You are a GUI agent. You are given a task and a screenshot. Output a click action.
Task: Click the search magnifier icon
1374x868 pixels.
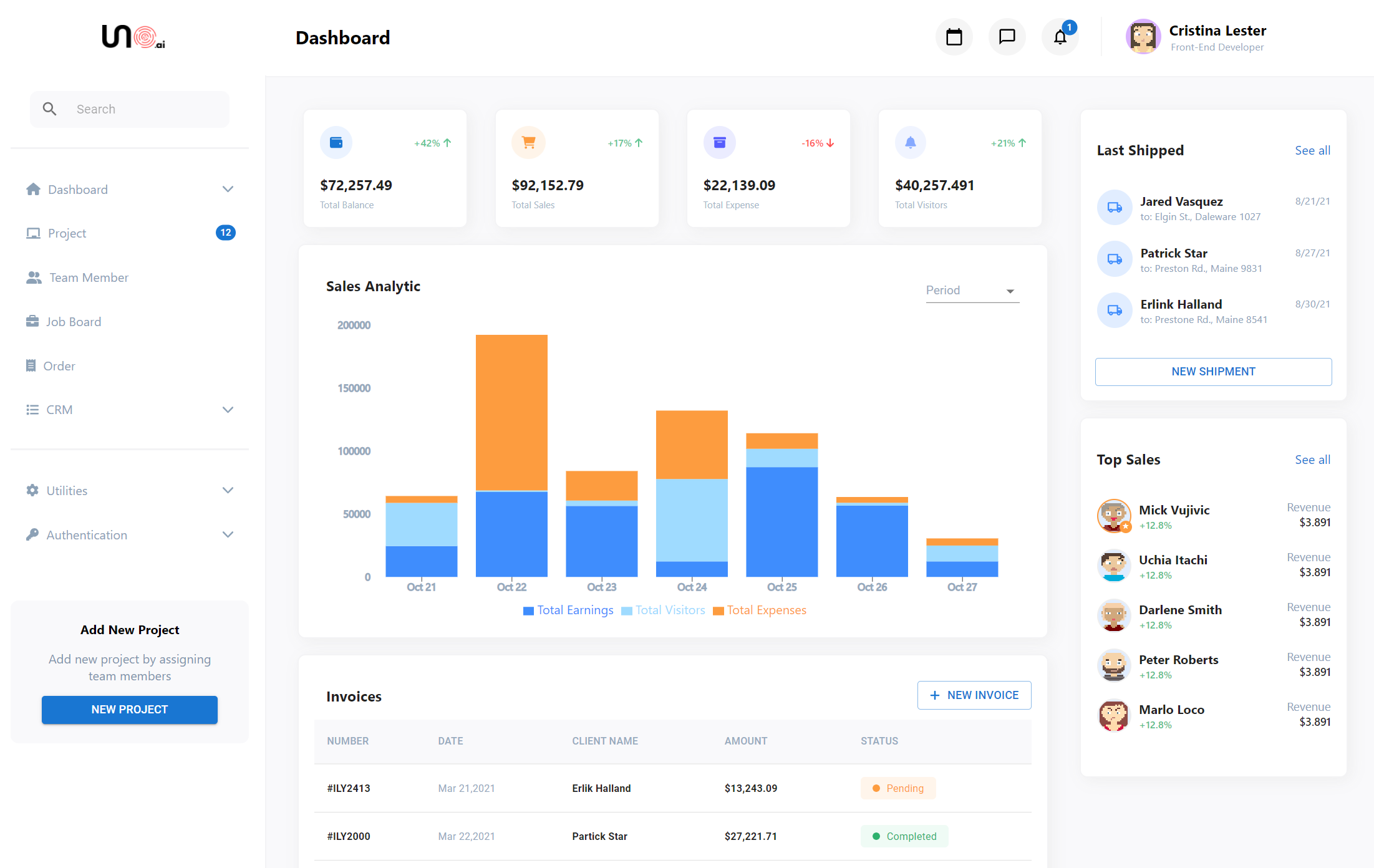click(x=50, y=109)
